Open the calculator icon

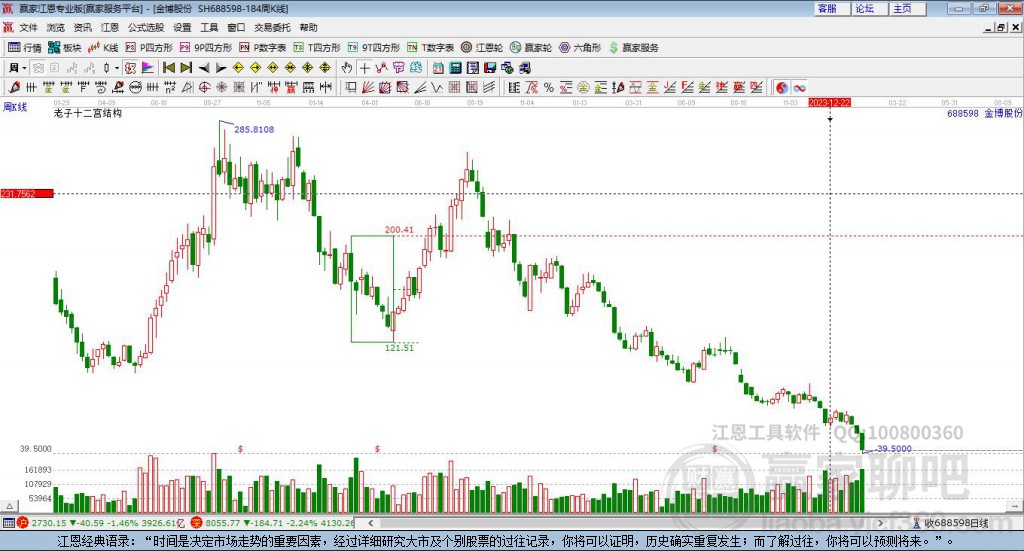(x=455, y=68)
